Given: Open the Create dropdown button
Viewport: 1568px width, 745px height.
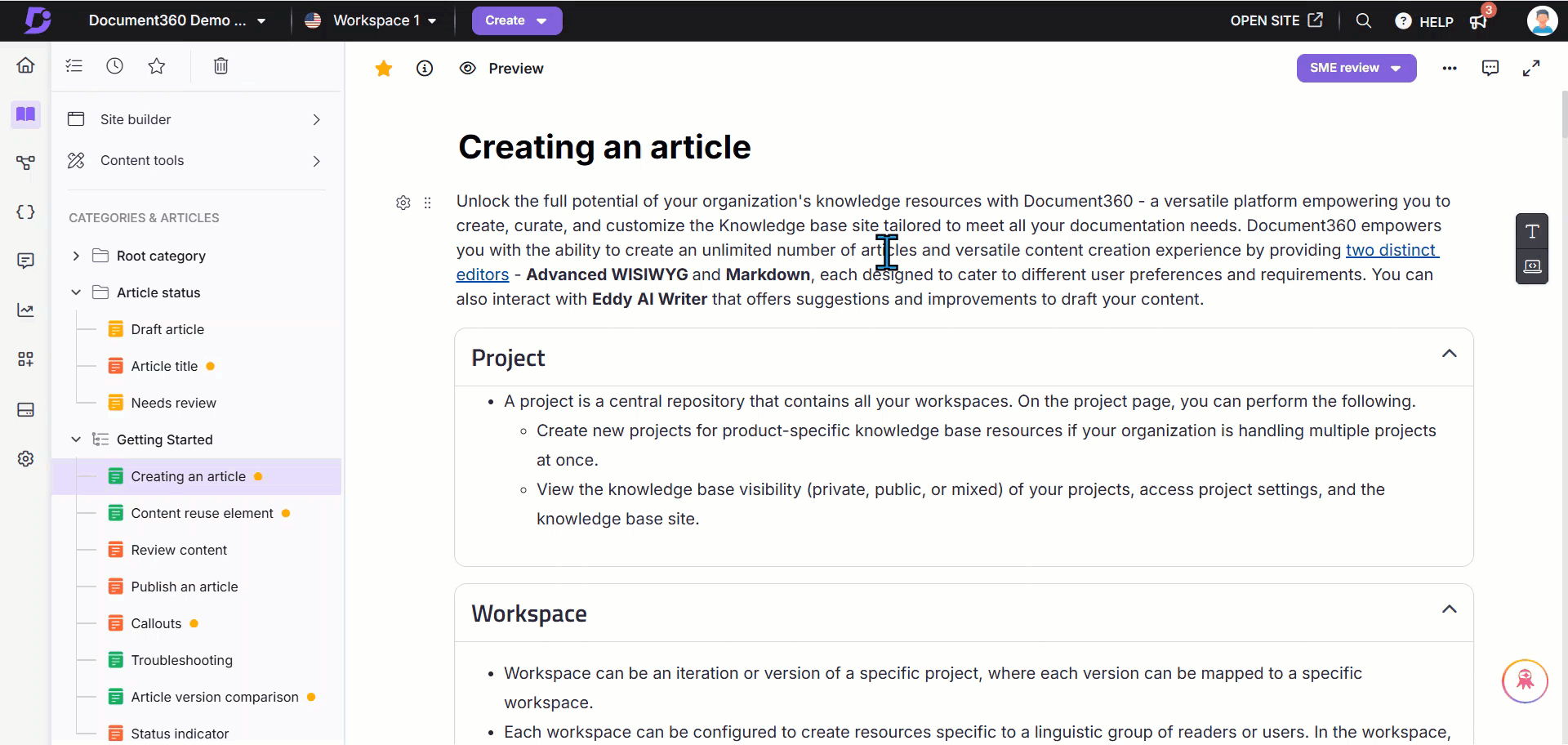Looking at the screenshot, I should coord(517,20).
